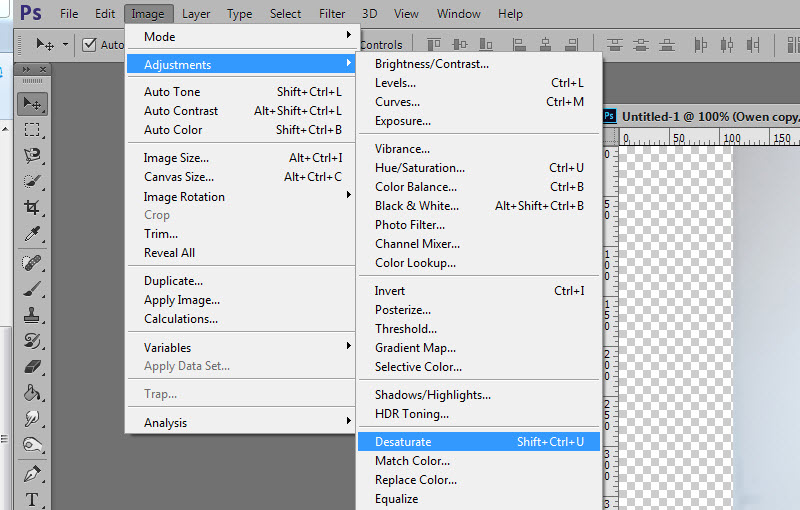800x510 pixels.
Task: Expand the Image Rotation submenu
Action: click(240, 196)
